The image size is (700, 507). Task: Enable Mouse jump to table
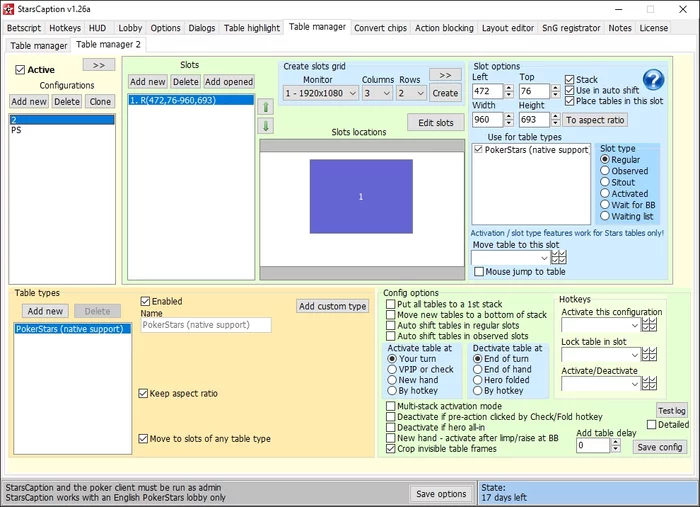(480, 271)
